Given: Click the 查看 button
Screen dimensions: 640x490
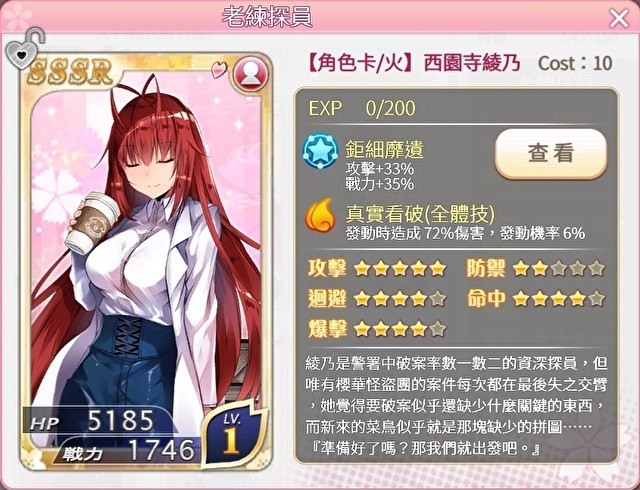Looking at the screenshot, I should pyautogui.click(x=551, y=153).
